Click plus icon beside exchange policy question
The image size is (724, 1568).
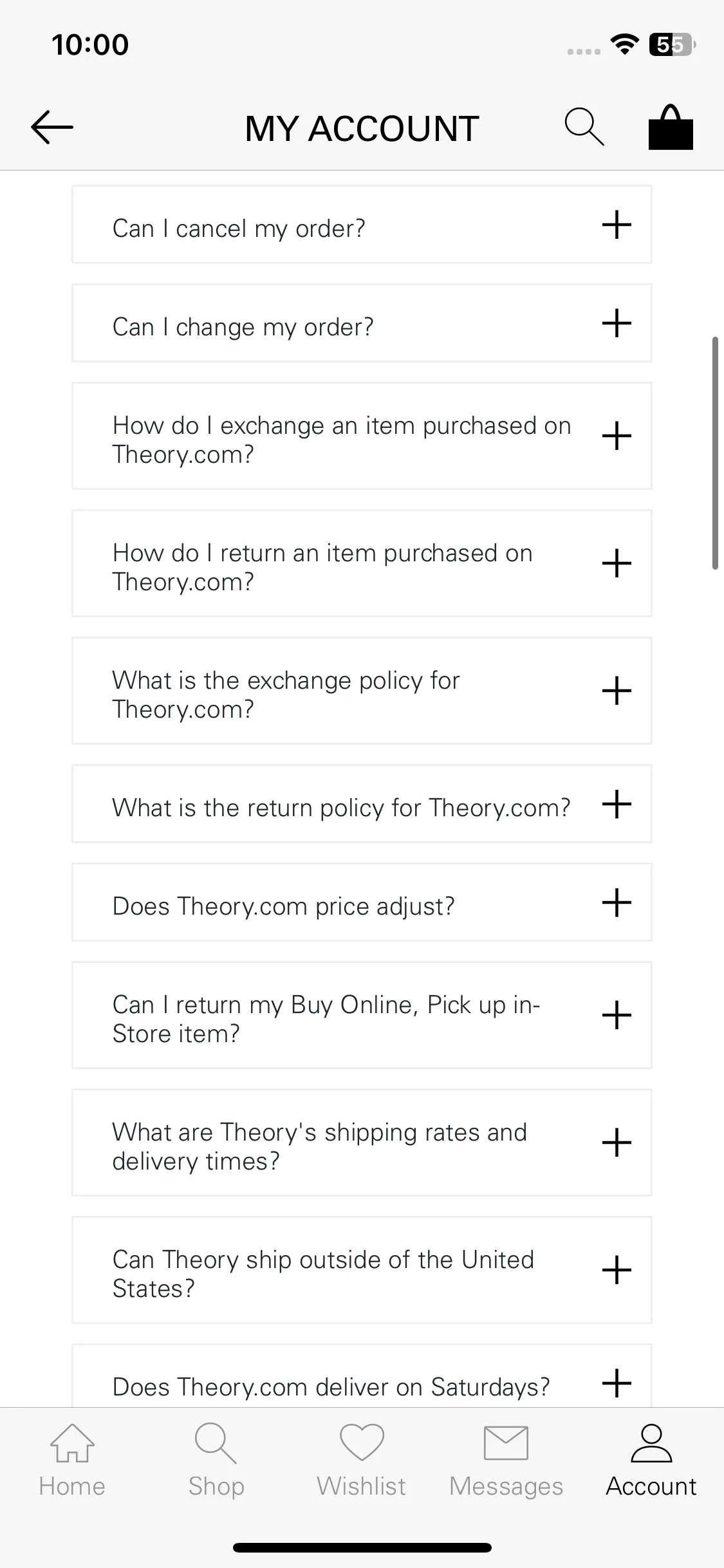tap(617, 691)
